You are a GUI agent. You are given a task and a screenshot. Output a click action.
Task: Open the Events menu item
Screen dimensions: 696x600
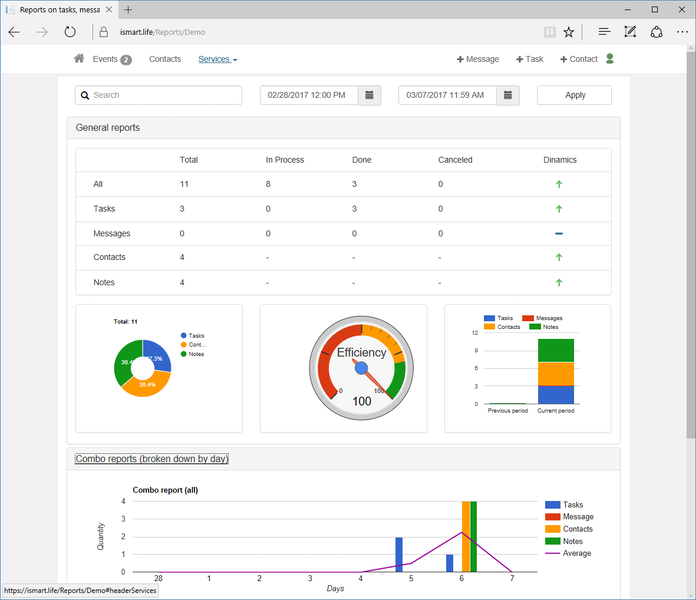[x=111, y=59]
